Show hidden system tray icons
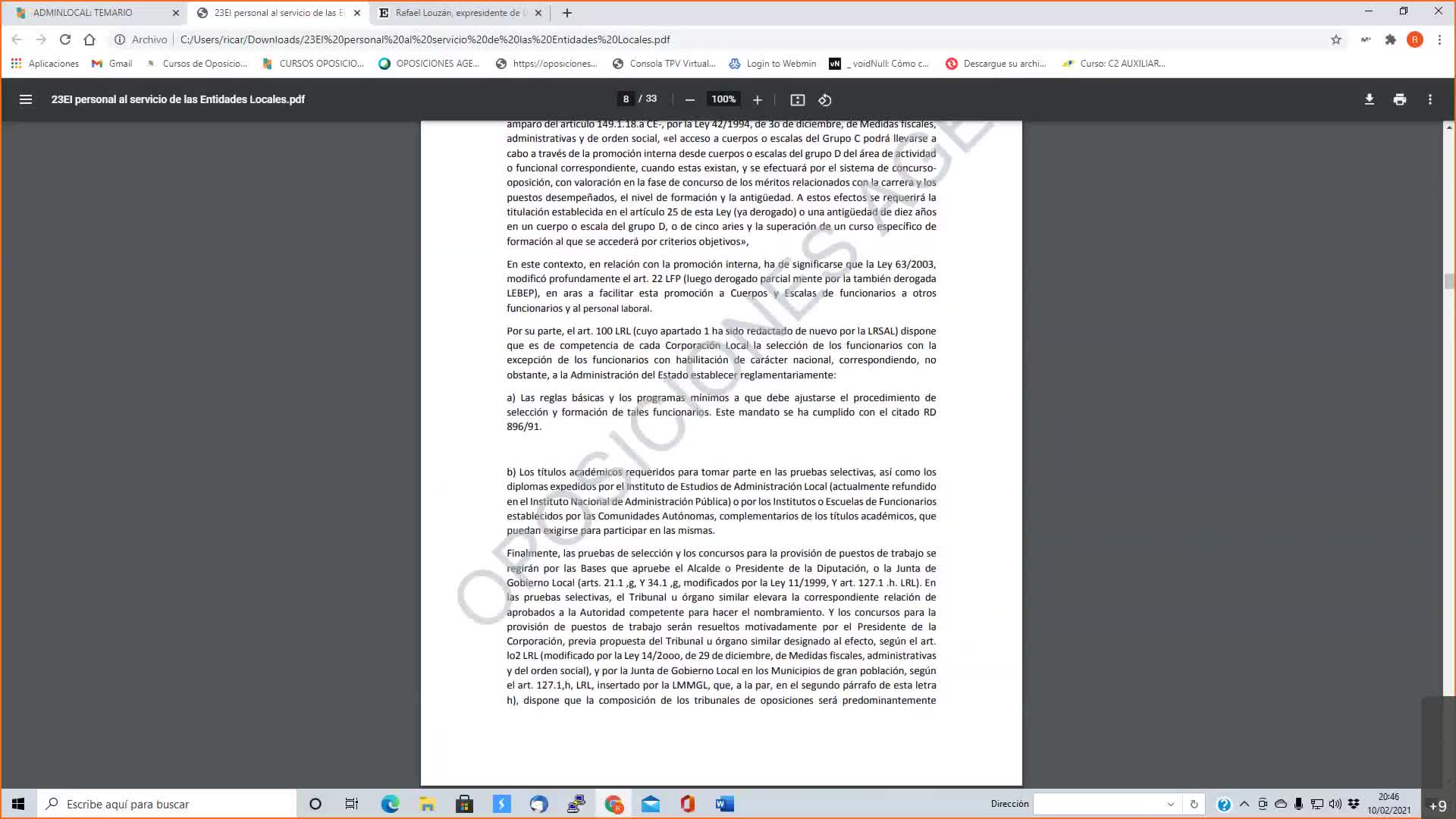 [x=1244, y=804]
